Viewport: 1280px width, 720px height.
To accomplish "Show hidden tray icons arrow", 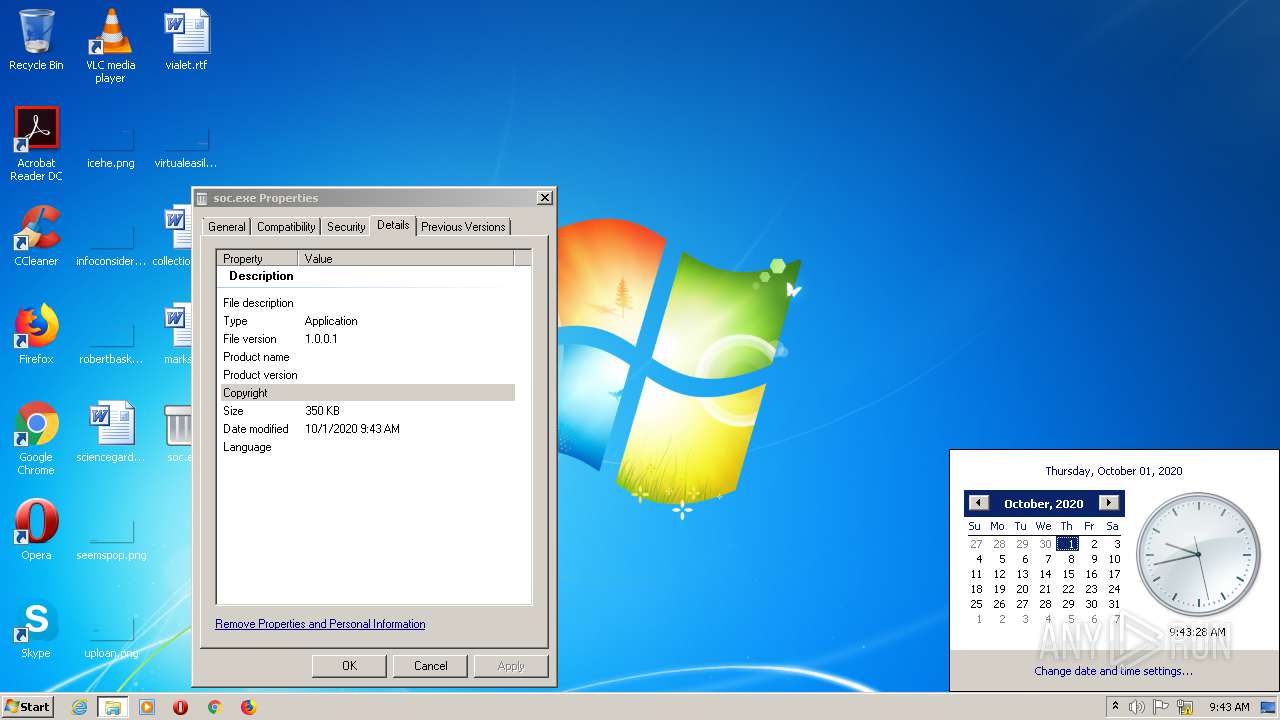I will click(1114, 707).
